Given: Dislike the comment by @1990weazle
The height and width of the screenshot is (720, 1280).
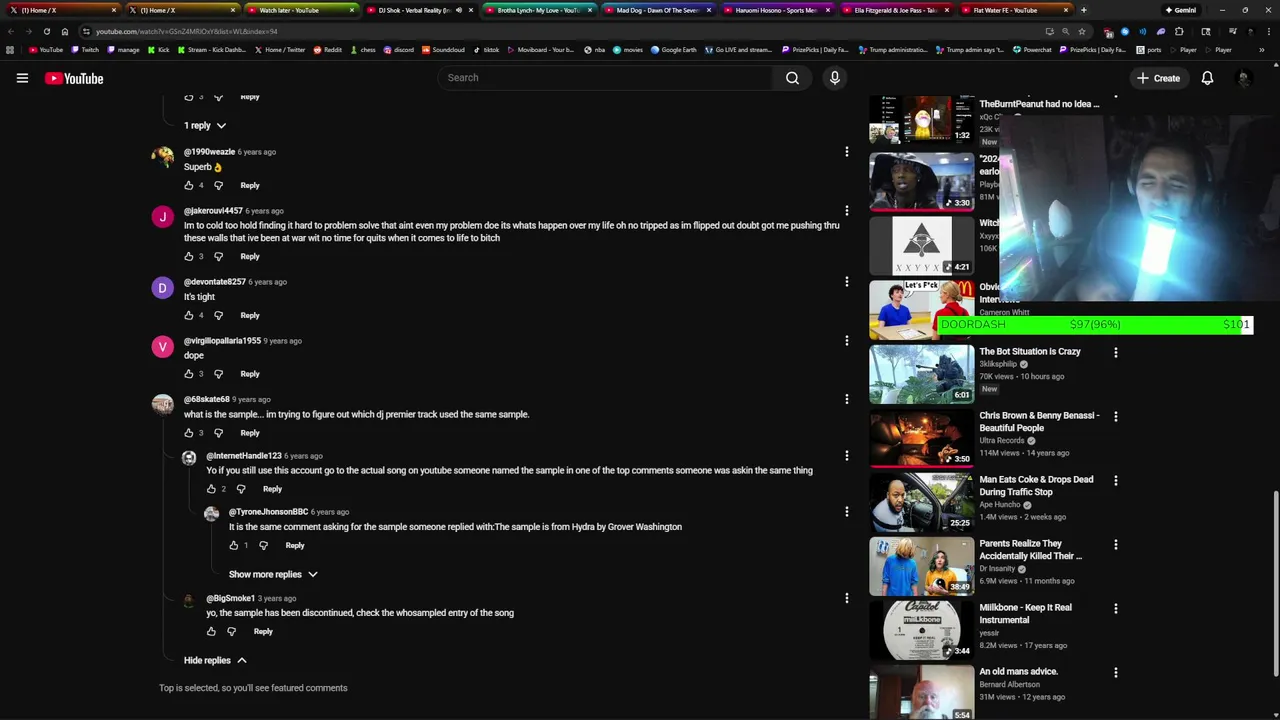Looking at the screenshot, I should click(x=218, y=185).
